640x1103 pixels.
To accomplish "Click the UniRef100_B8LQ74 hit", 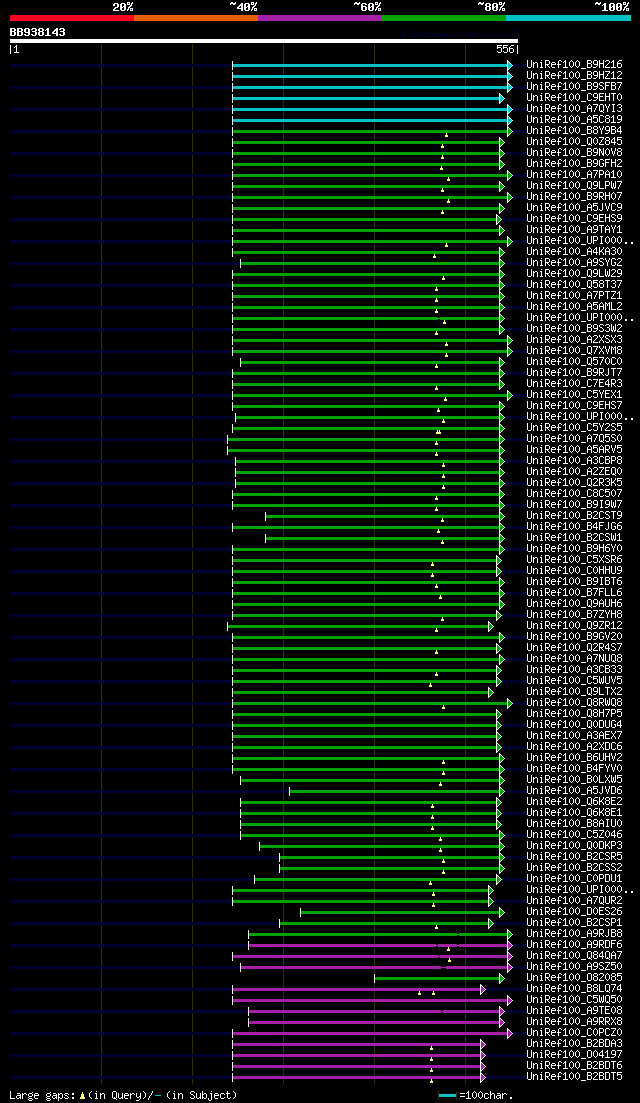I will [x=574, y=988].
